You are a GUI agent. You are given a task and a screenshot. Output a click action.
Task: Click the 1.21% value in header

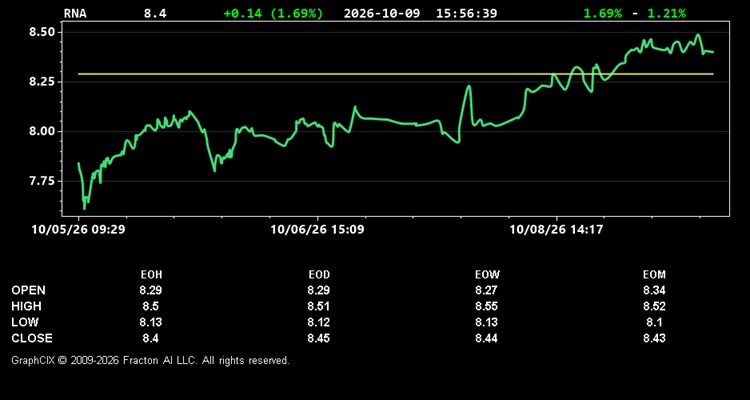(x=666, y=13)
